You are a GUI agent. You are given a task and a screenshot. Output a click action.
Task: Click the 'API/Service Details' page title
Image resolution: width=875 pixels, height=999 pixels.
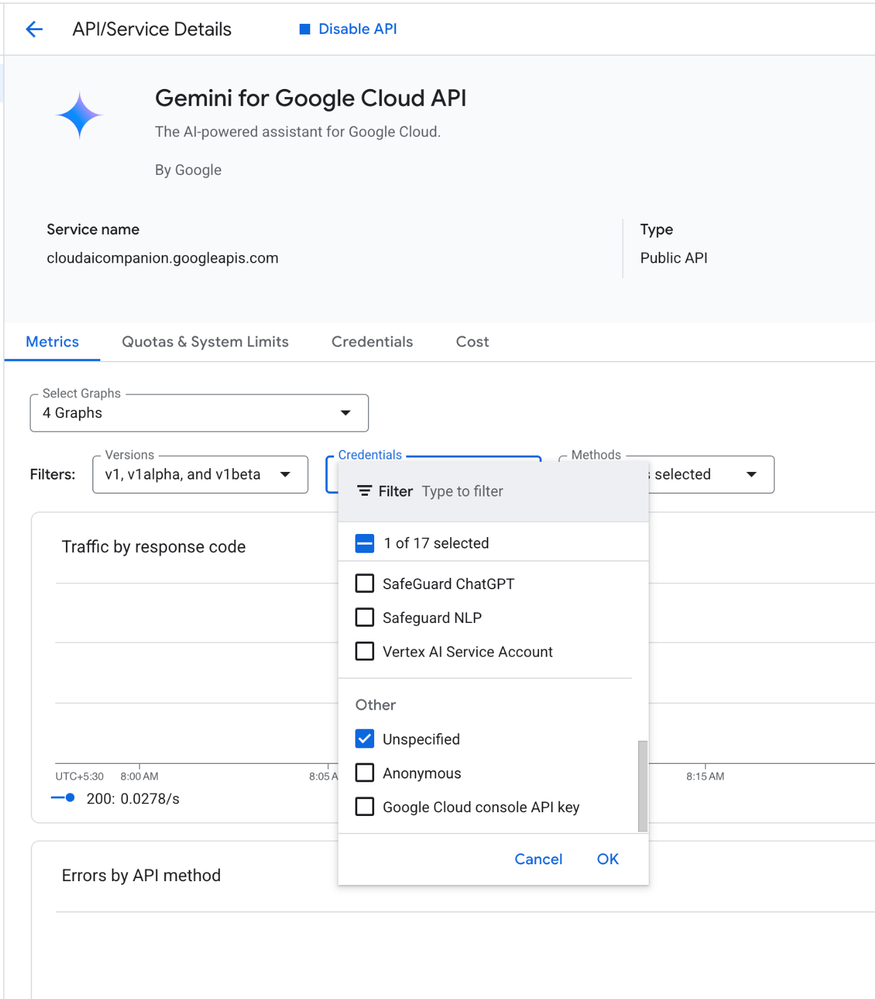pos(152,29)
